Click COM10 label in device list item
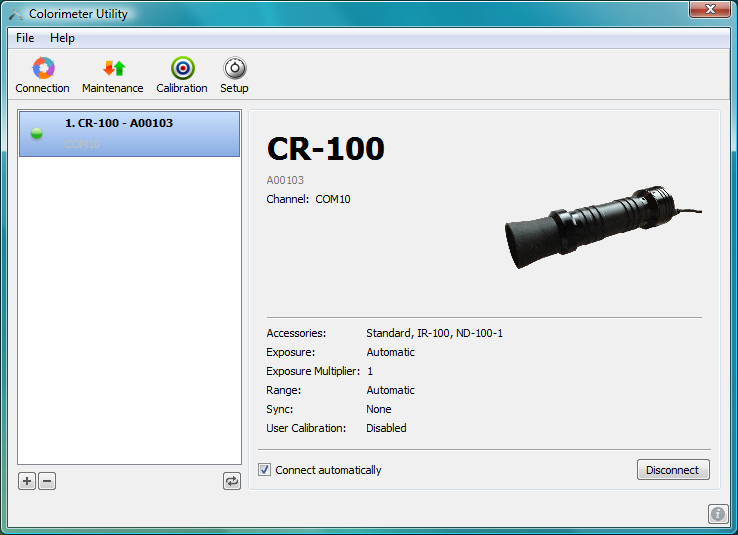 coord(82,144)
